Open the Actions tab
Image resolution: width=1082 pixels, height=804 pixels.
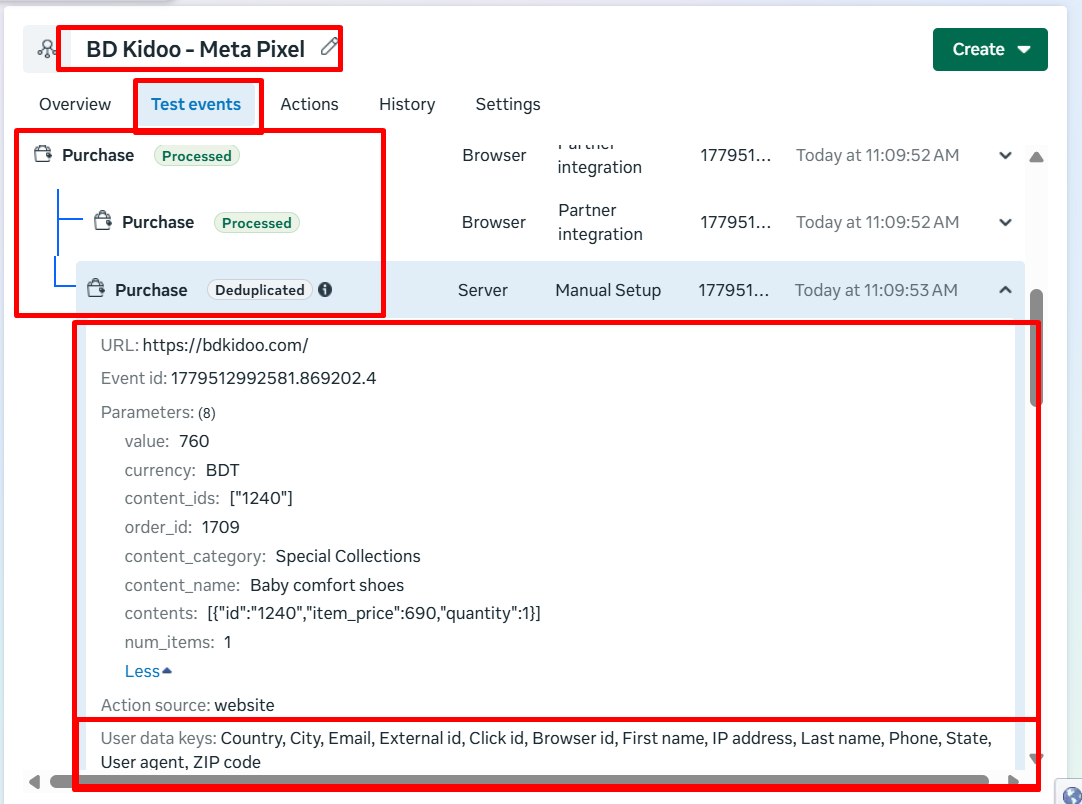click(309, 104)
